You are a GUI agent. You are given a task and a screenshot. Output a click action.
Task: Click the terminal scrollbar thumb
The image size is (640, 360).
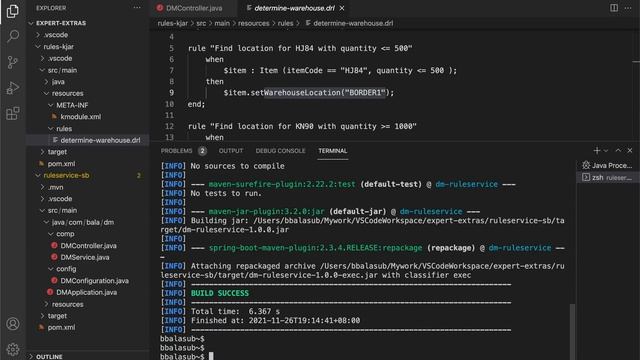coord(572,331)
